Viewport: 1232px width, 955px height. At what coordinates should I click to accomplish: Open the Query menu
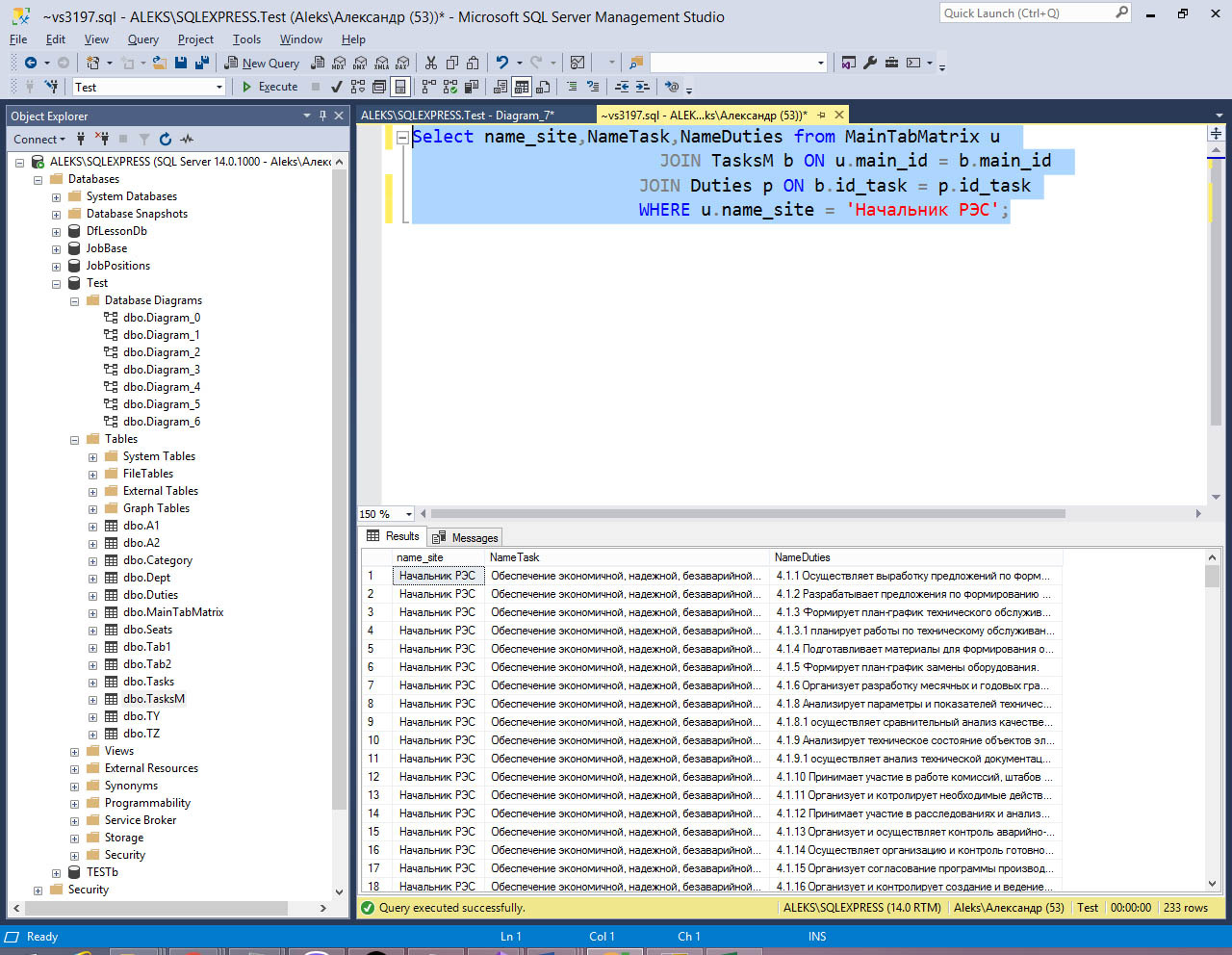[143, 39]
